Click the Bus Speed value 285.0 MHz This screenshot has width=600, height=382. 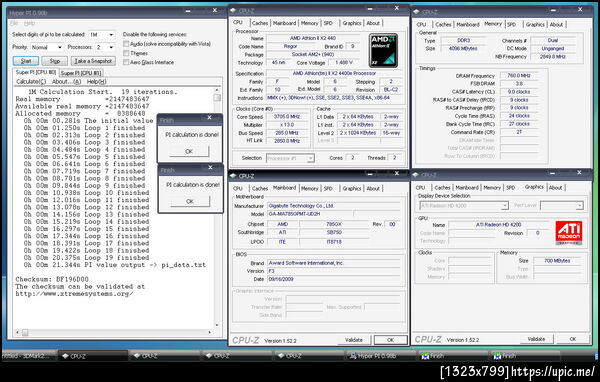click(287, 133)
